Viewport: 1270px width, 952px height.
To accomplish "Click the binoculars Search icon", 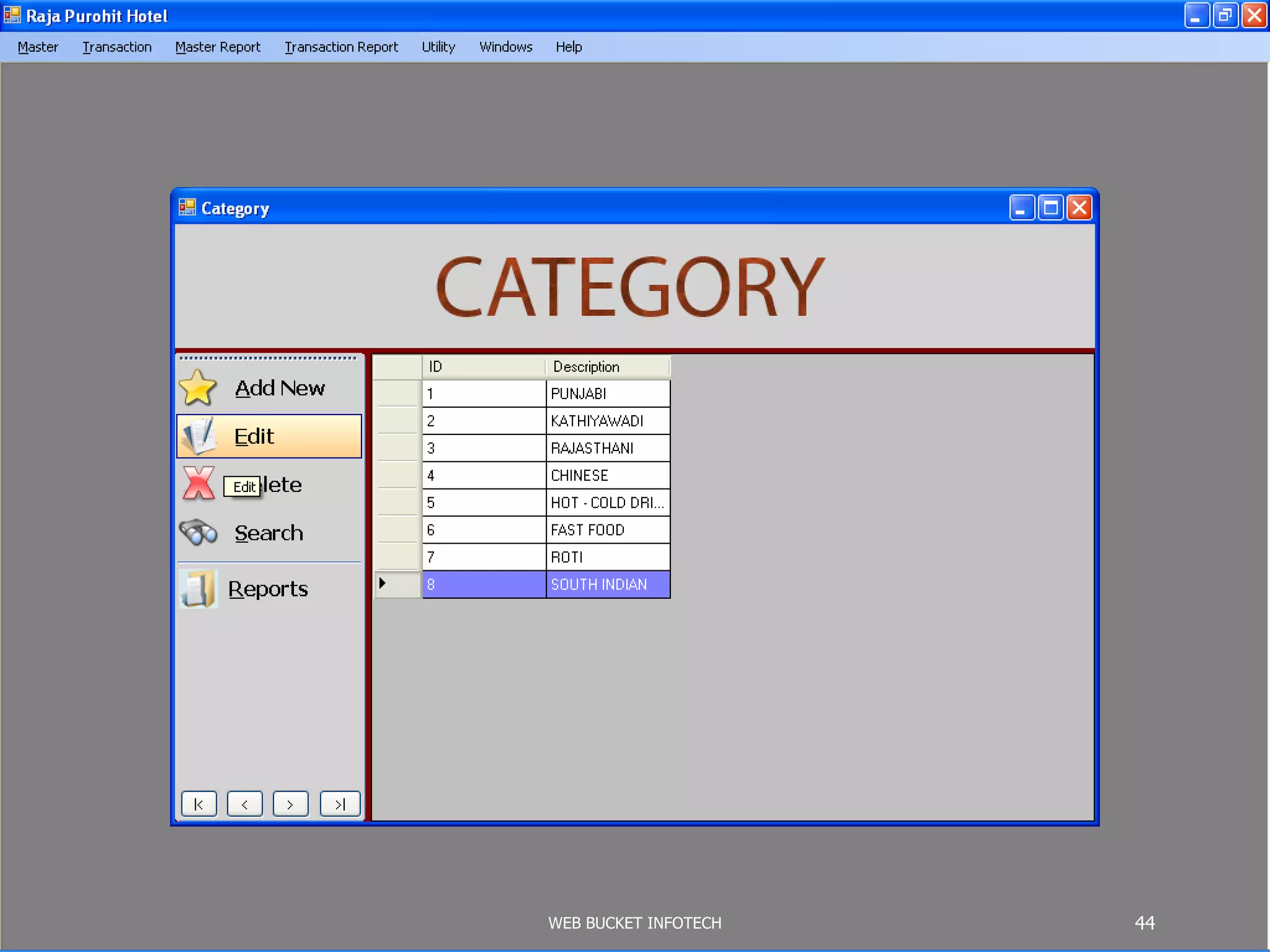I will tap(198, 532).
